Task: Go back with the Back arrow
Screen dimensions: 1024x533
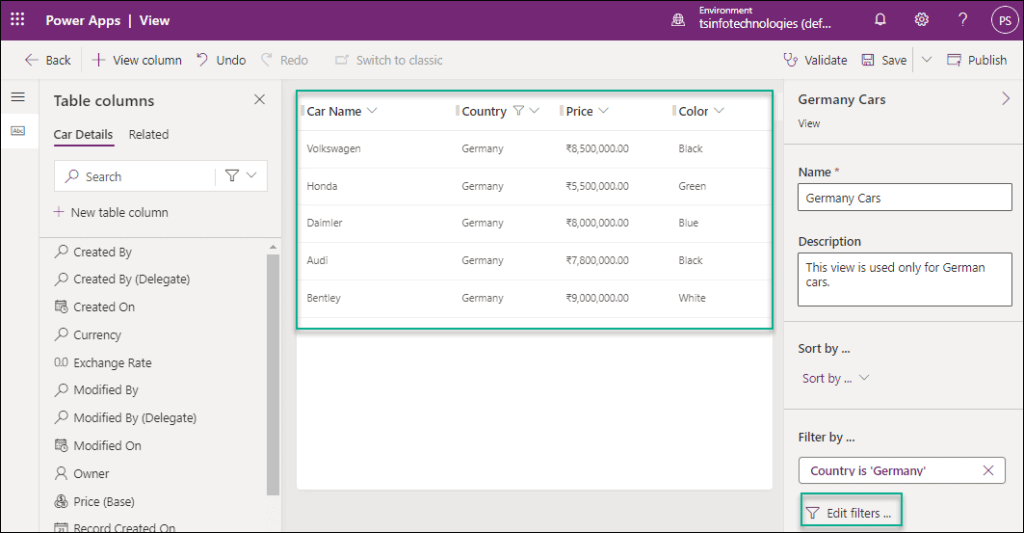Action: (47, 60)
